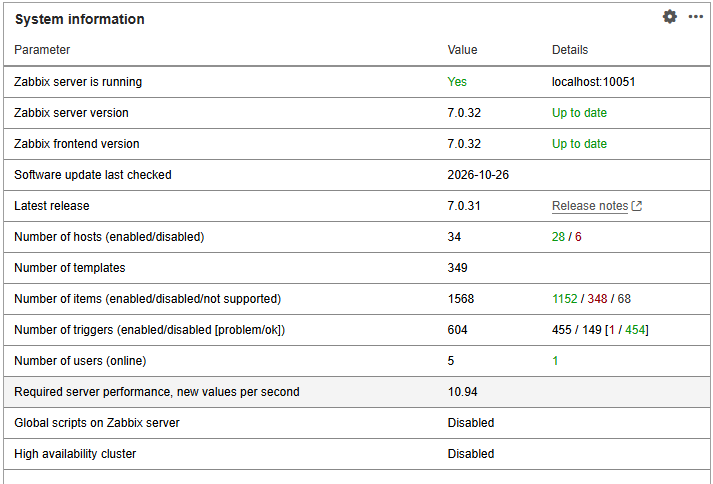Click the red 6 disabled hosts count

(x=578, y=237)
